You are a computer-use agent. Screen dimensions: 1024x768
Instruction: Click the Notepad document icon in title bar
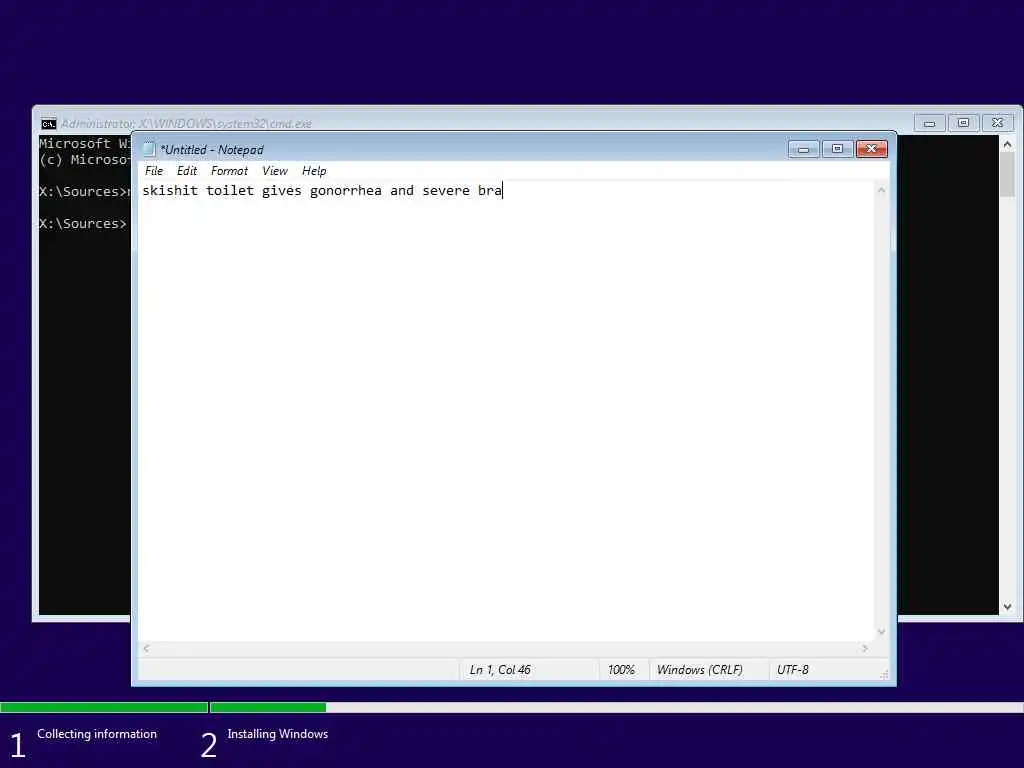[x=149, y=150]
